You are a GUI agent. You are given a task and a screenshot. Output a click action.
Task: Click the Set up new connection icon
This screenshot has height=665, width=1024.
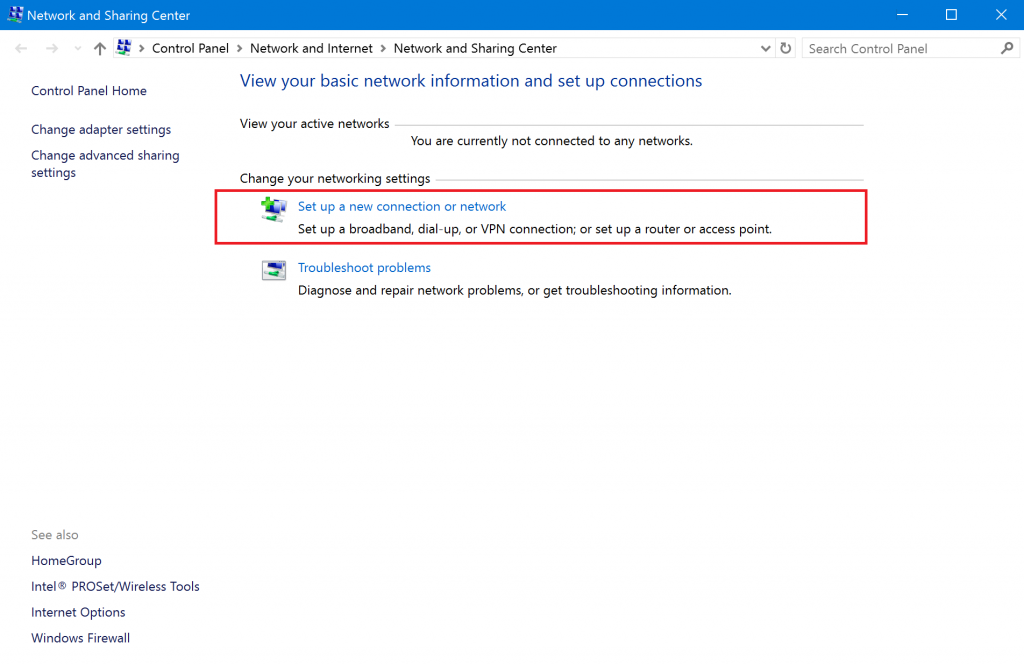point(273,209)
